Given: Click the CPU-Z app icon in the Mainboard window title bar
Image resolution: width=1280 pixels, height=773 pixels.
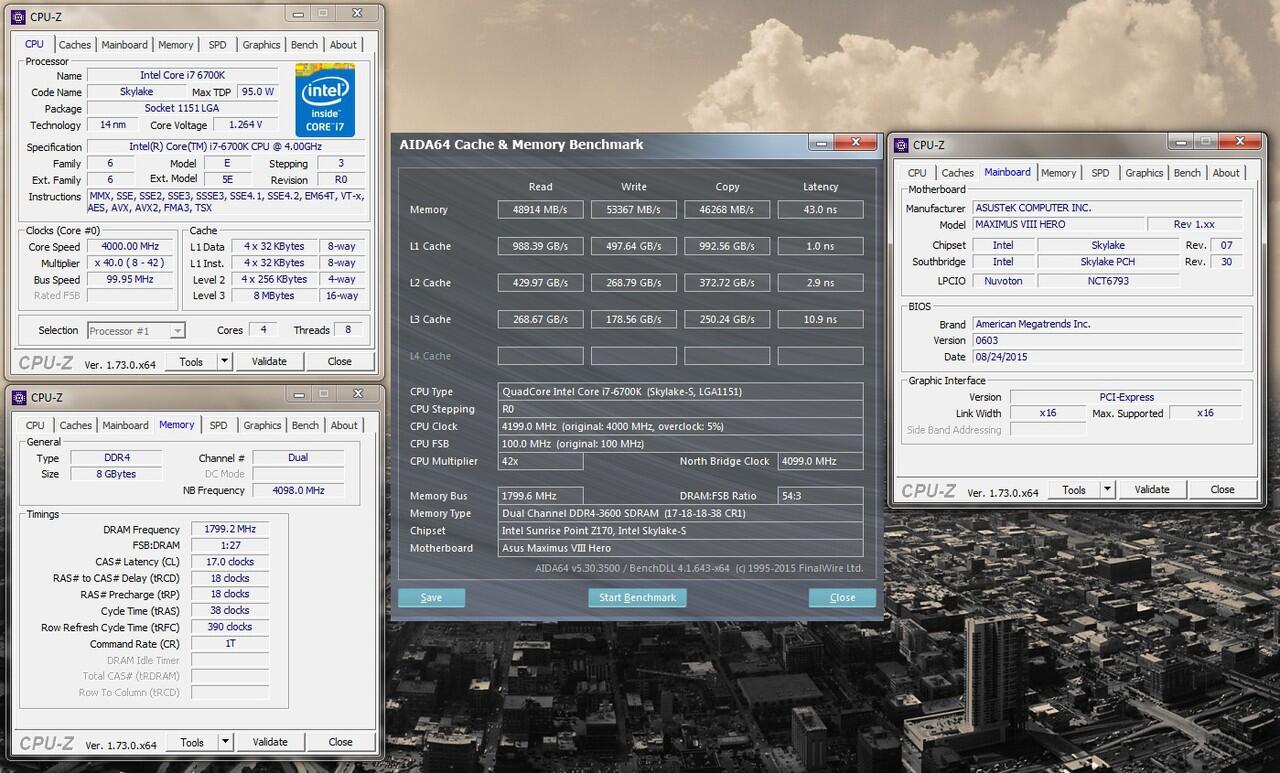Looking at the screenshot, I should click(901, 145).
